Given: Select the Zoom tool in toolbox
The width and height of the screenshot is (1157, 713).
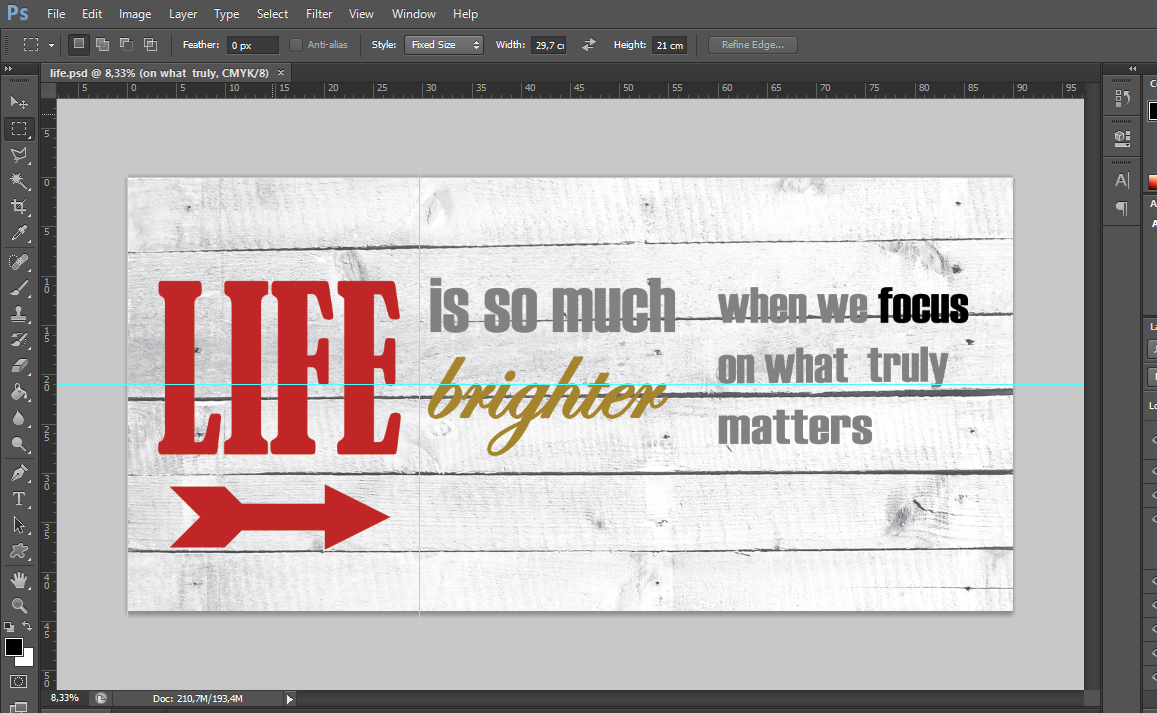Looking at the screenshot, I should pyautogui.click(x=19, y=606).
